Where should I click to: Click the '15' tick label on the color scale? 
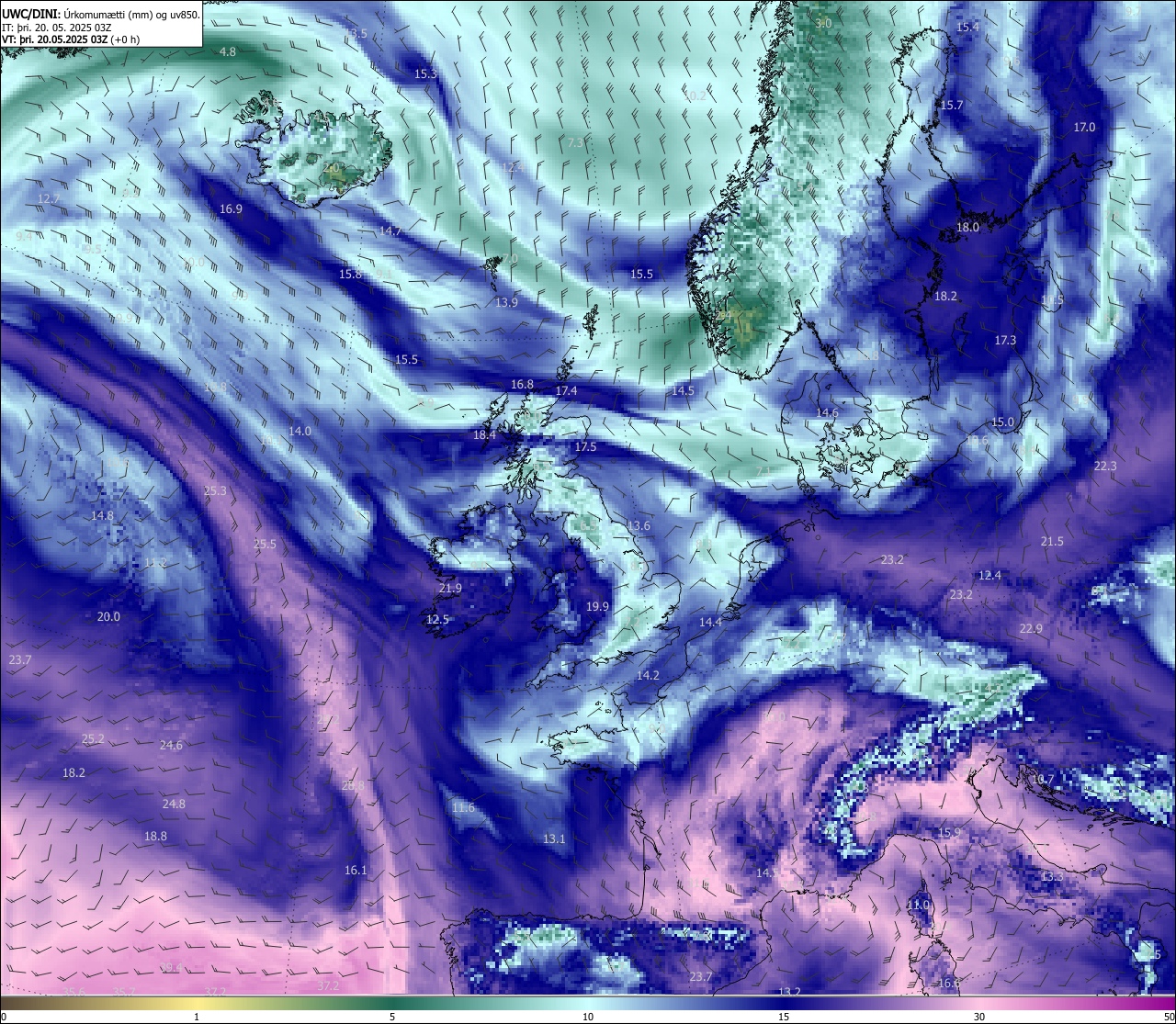pyautogui.click(x=784, y=1017)
